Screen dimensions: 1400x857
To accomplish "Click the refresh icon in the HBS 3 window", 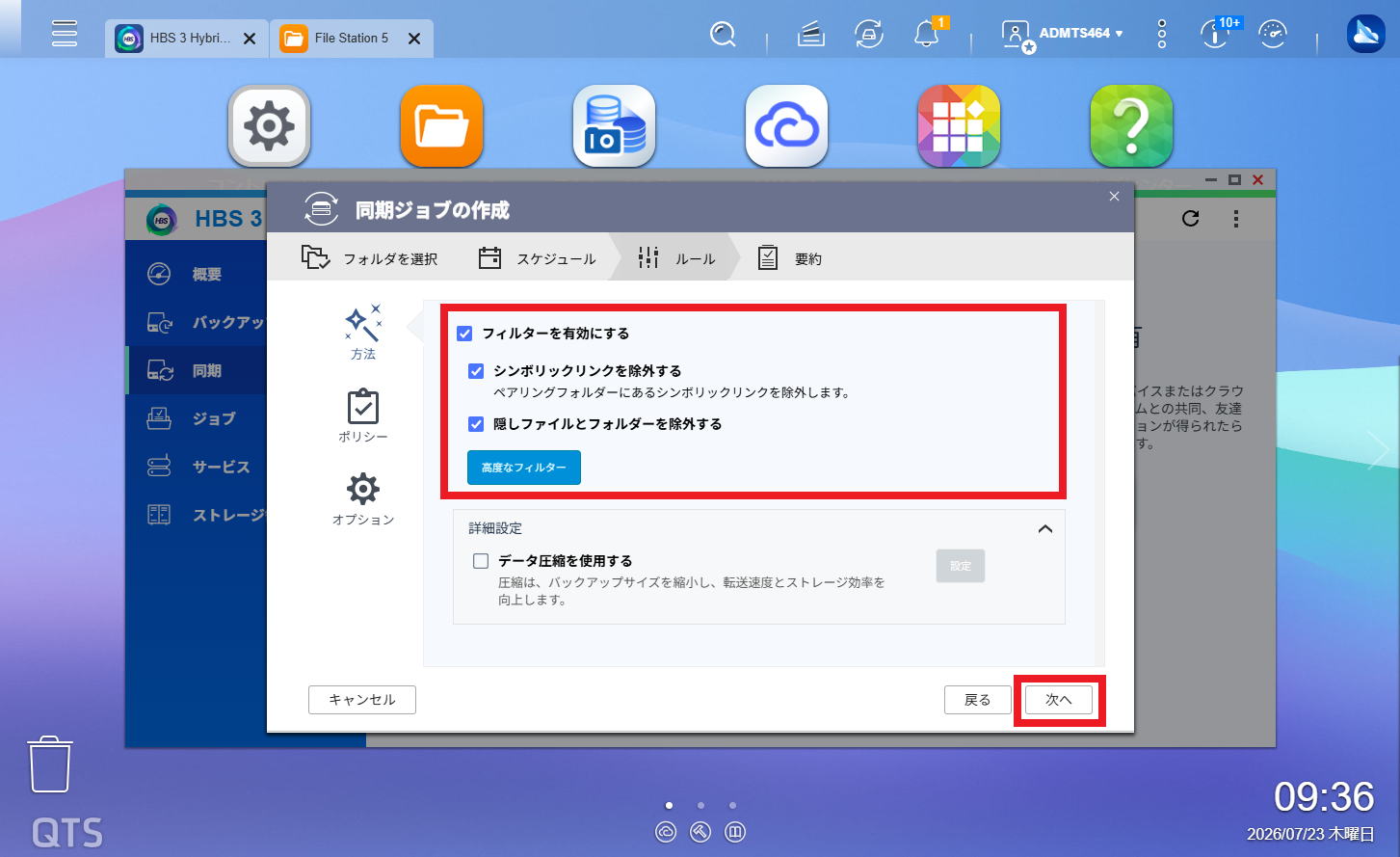I will click(x=1191, y=219).
